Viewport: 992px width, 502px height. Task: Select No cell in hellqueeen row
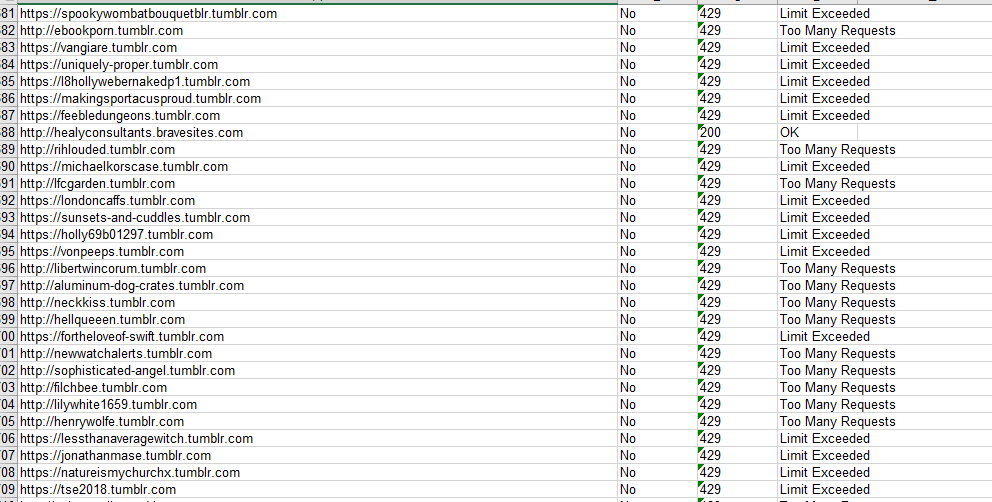[x=657, y=320]
